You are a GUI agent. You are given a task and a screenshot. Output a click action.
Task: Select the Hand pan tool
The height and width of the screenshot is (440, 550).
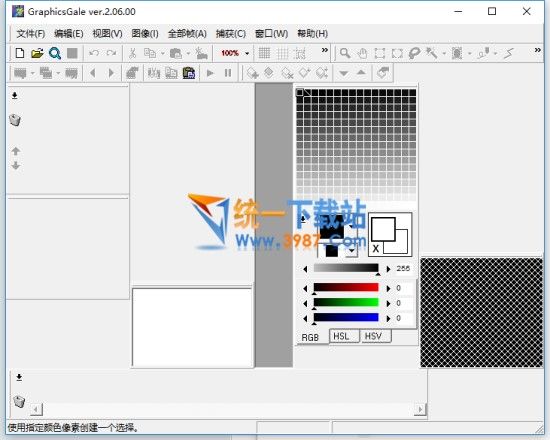(x=362, y=54)
